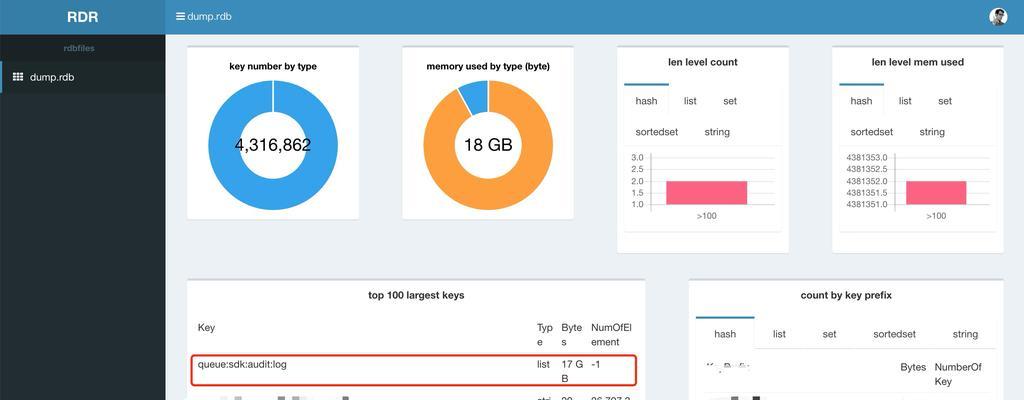This screenshot has height=400, width=1024.
Task: Select the sortedset tab in count by key prefix
Action: pyautogui.click(x=895, y=333)
